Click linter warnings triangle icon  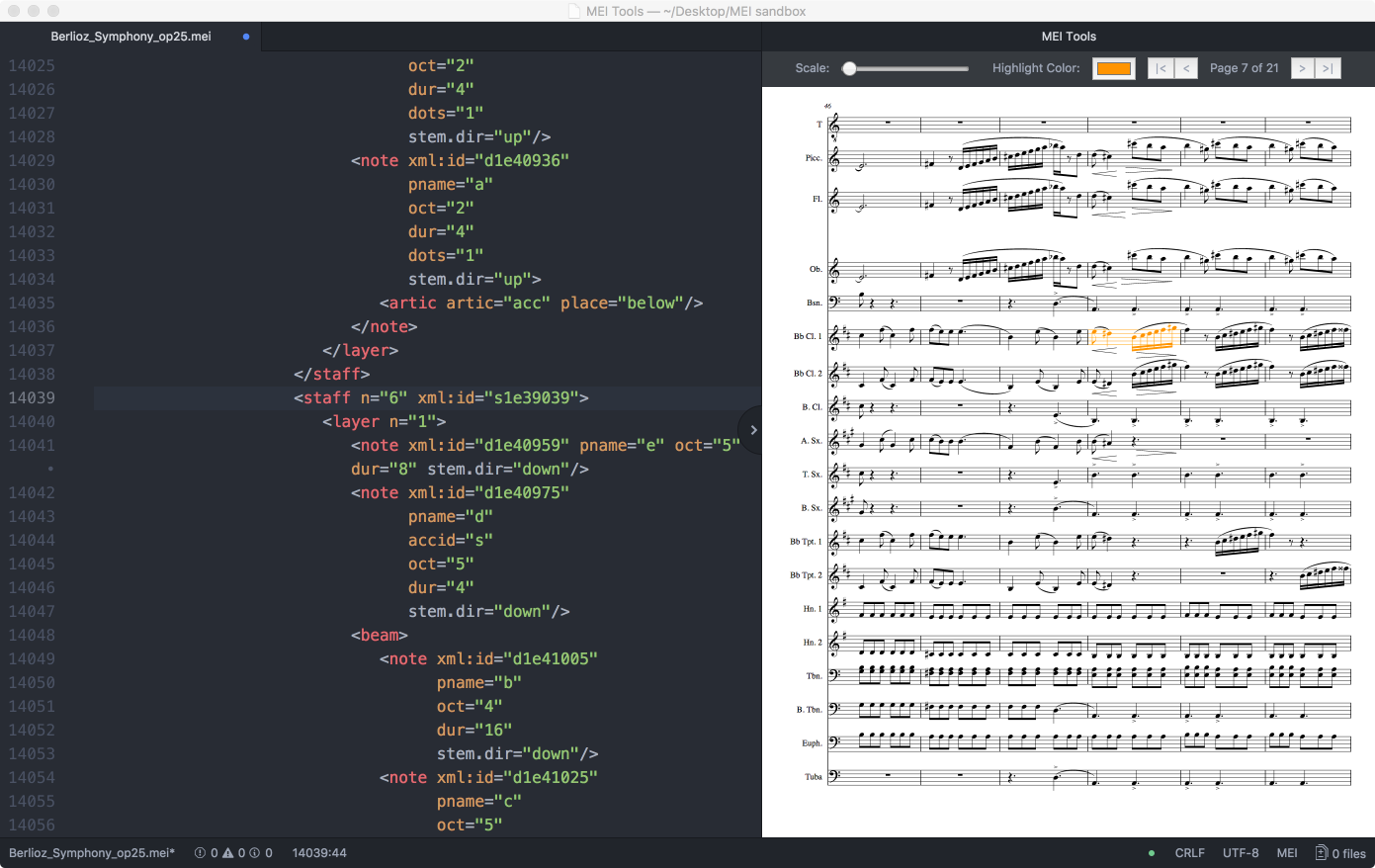click(x=228, y=853)
